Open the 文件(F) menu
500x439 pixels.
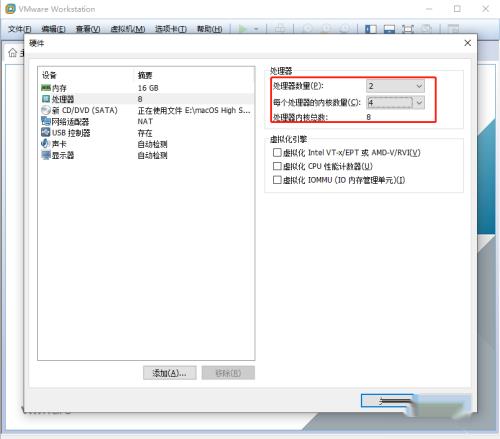click(19, 29)
